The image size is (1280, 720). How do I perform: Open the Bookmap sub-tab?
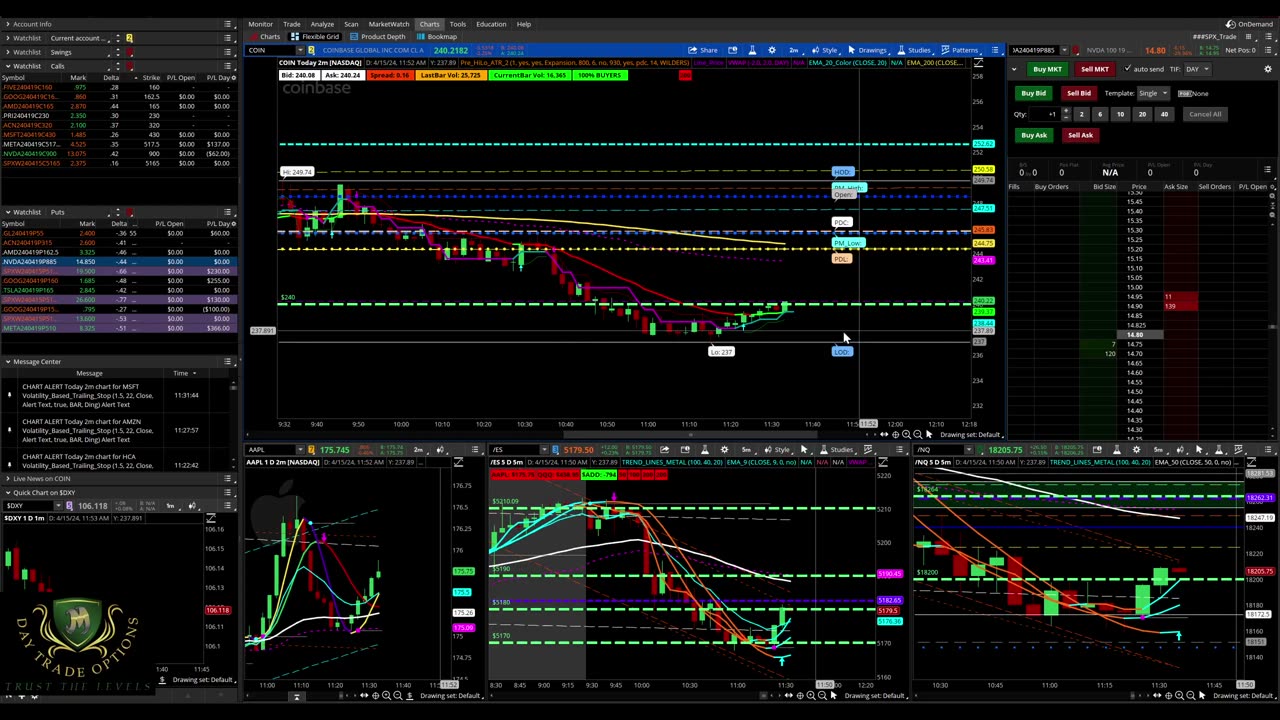click(x=438, y=37)
